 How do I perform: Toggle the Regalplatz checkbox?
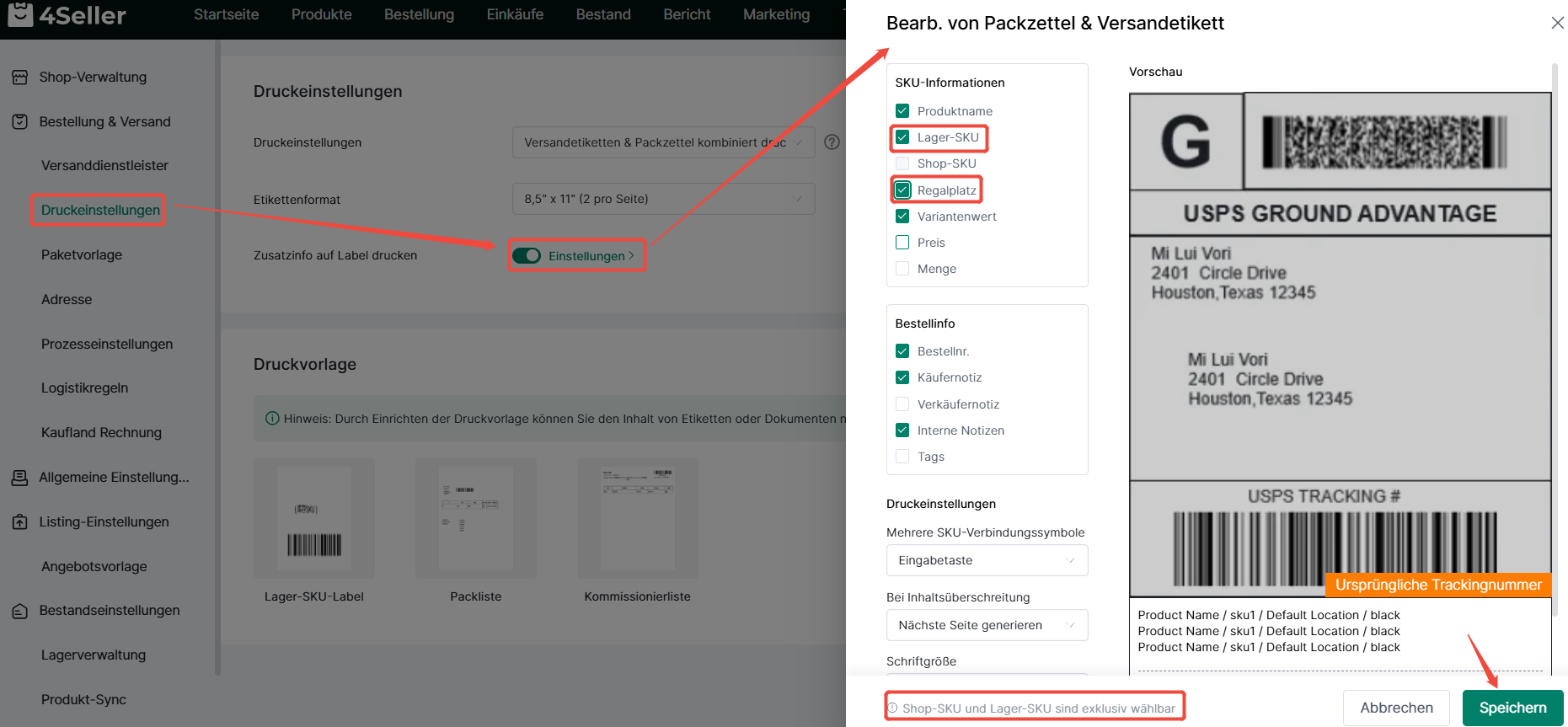(902, 190)
